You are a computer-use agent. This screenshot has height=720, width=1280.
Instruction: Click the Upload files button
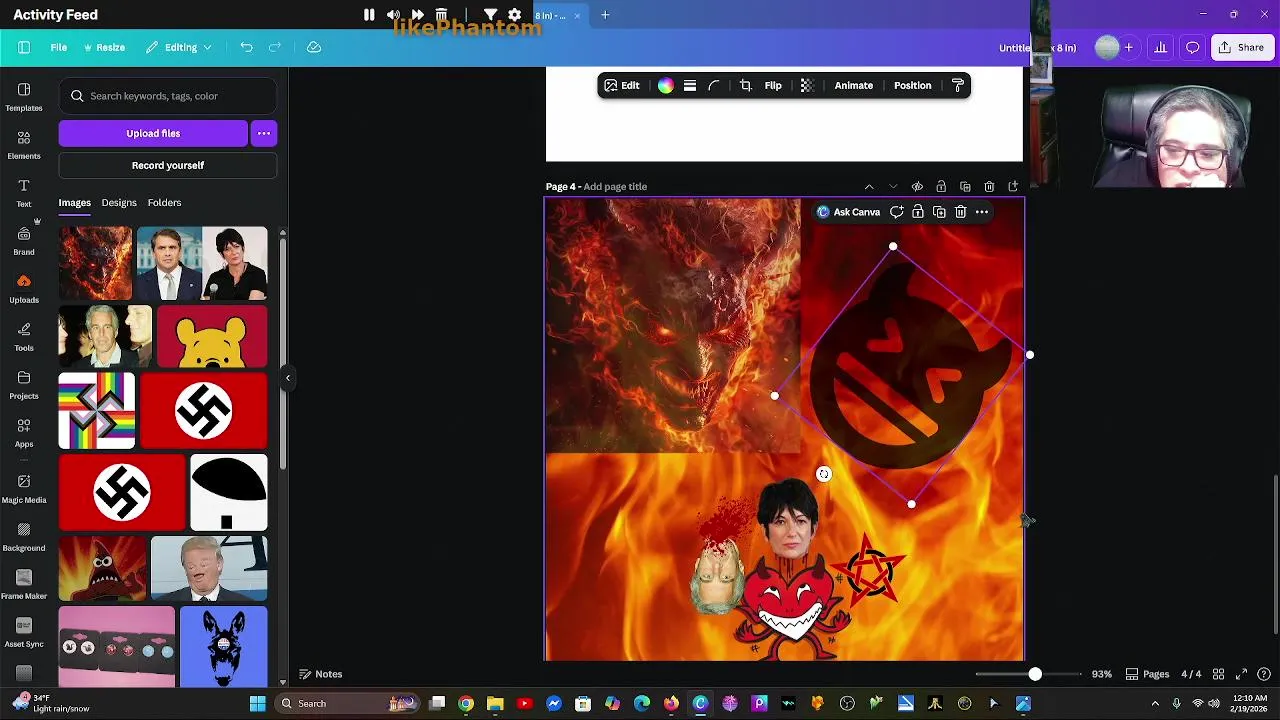(x=153, y=133)
